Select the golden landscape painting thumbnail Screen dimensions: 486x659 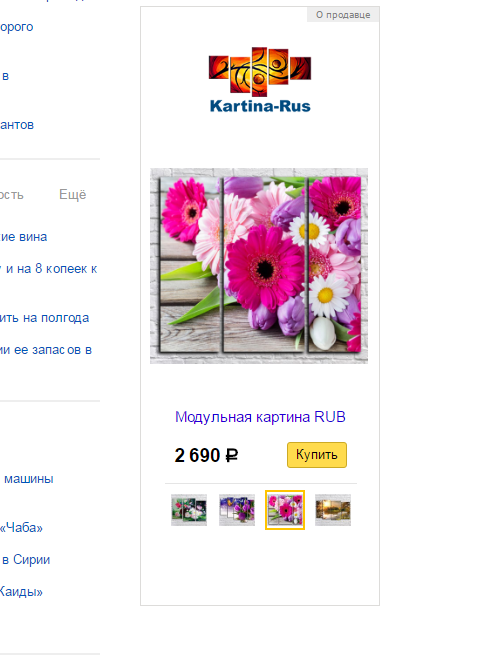[333, 510]
